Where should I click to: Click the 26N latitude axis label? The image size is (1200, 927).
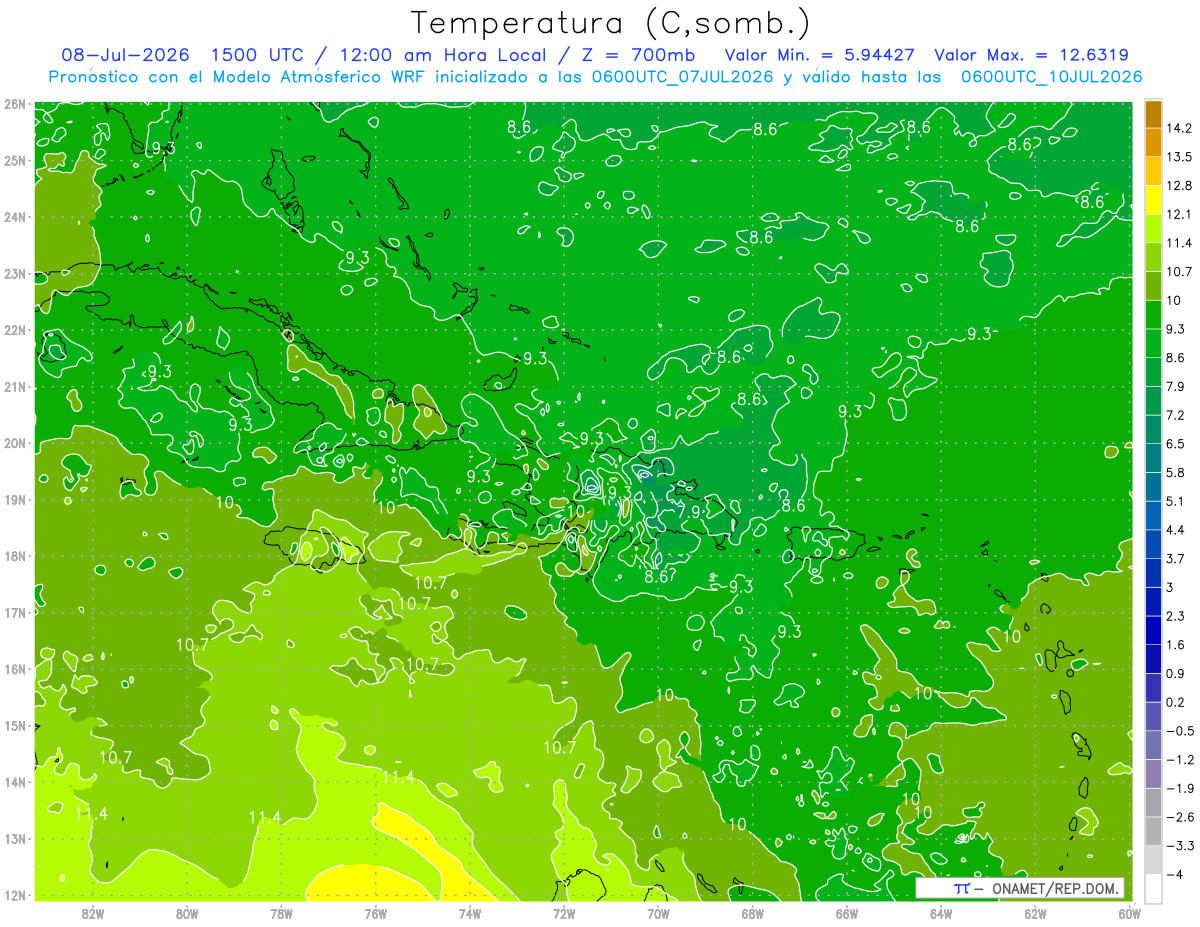point(14,104)
